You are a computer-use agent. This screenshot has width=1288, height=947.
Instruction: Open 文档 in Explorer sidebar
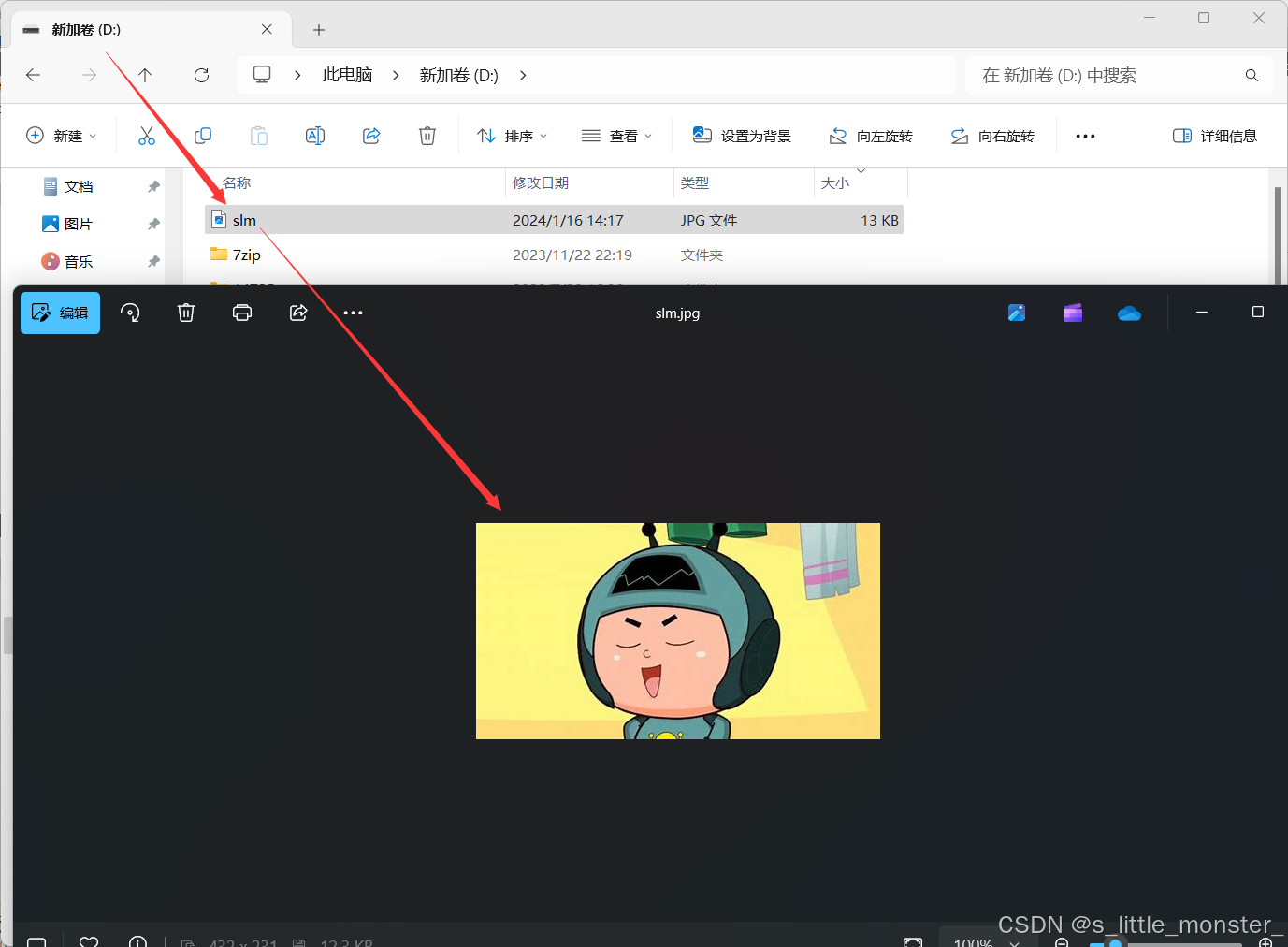point(79,186)
